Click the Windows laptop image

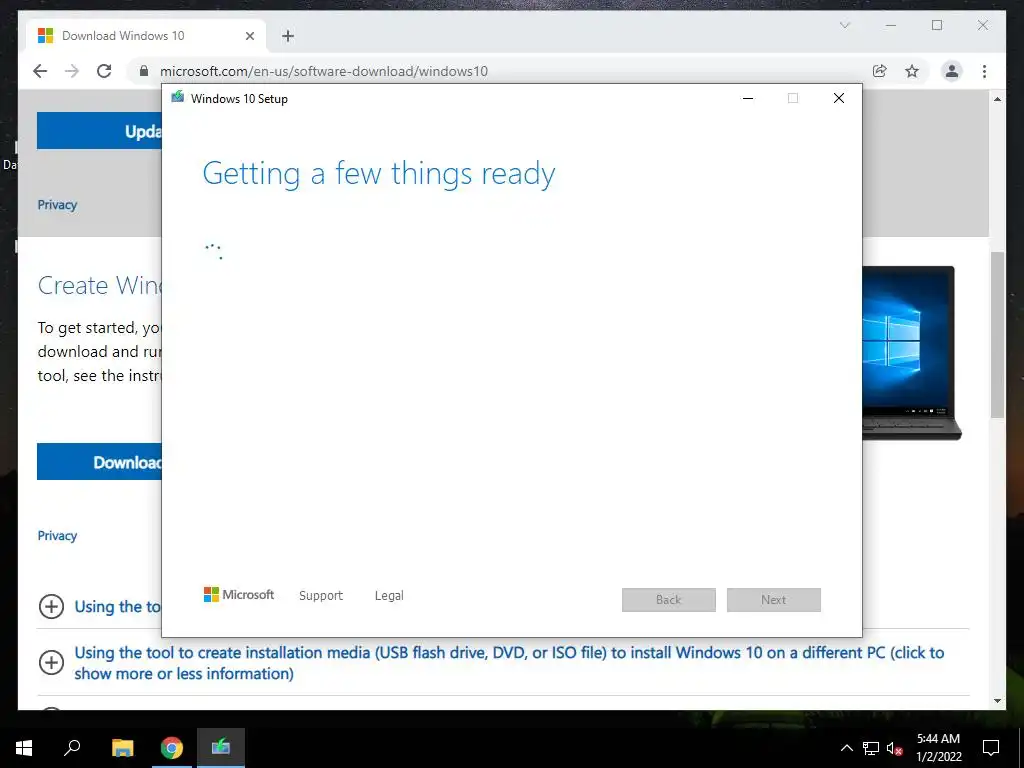pyautogui.click(x=912, y=353)
